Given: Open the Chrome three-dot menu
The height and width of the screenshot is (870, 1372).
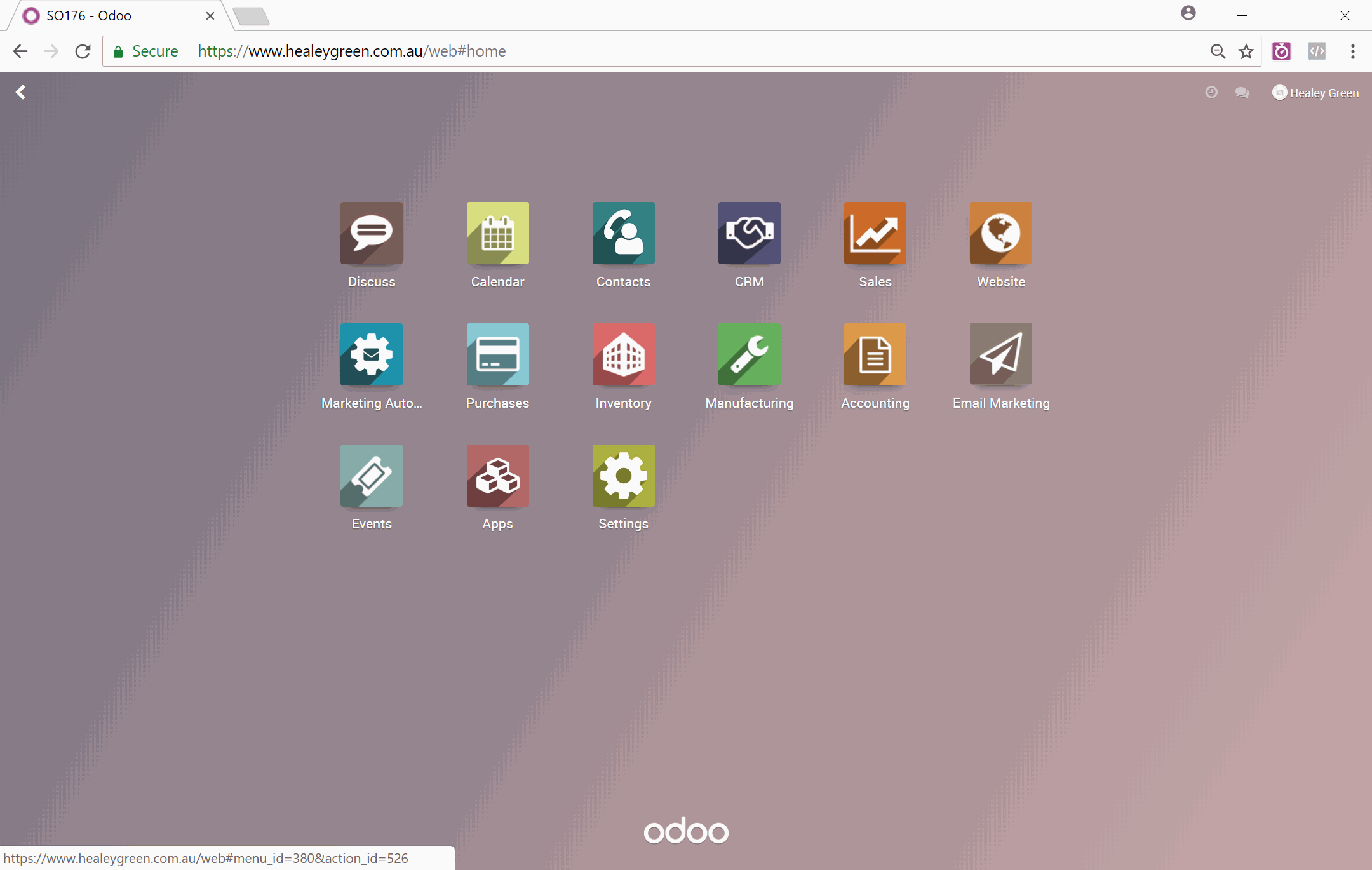Looking at the screenshot, I should pyautogui.click(x=1353, y=51).
